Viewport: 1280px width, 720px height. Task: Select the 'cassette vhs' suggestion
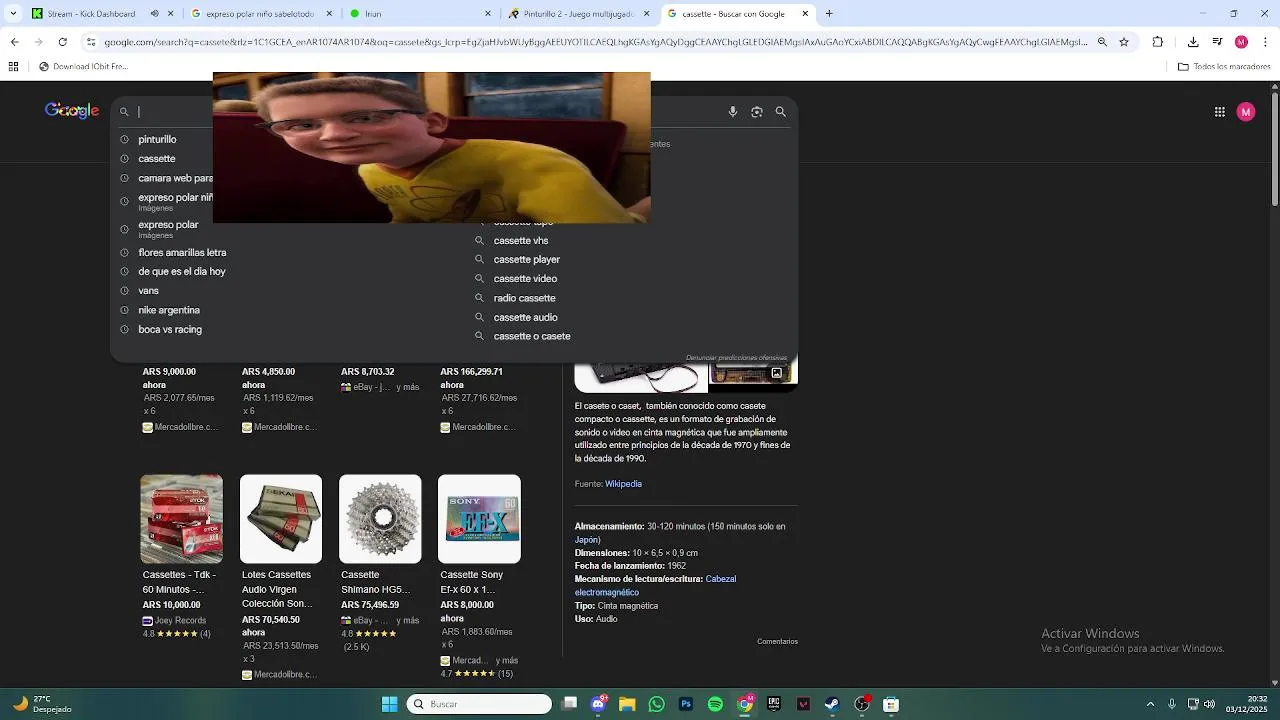click(521, 241)
